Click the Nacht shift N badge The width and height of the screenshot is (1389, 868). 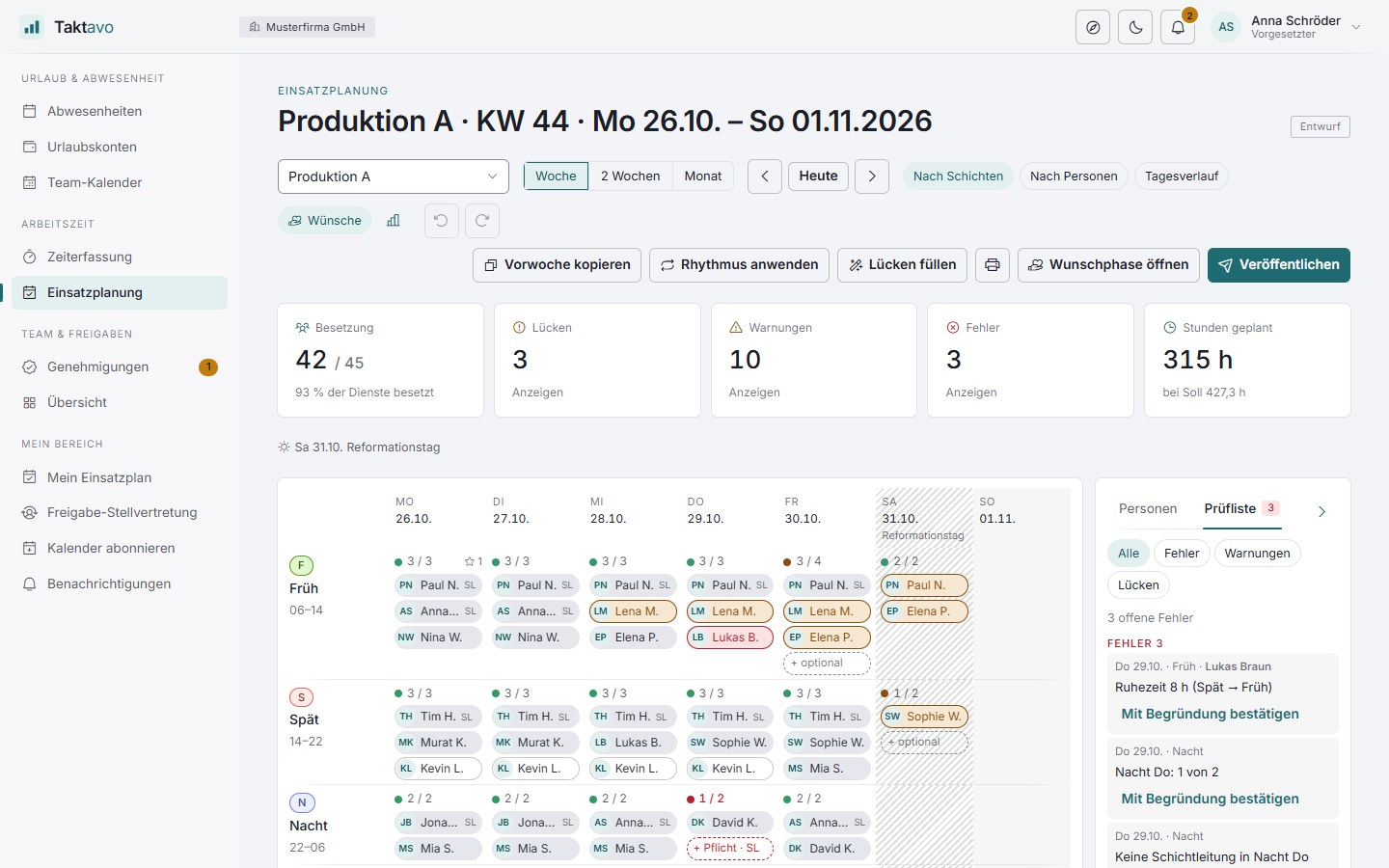[x=302, y=802]
